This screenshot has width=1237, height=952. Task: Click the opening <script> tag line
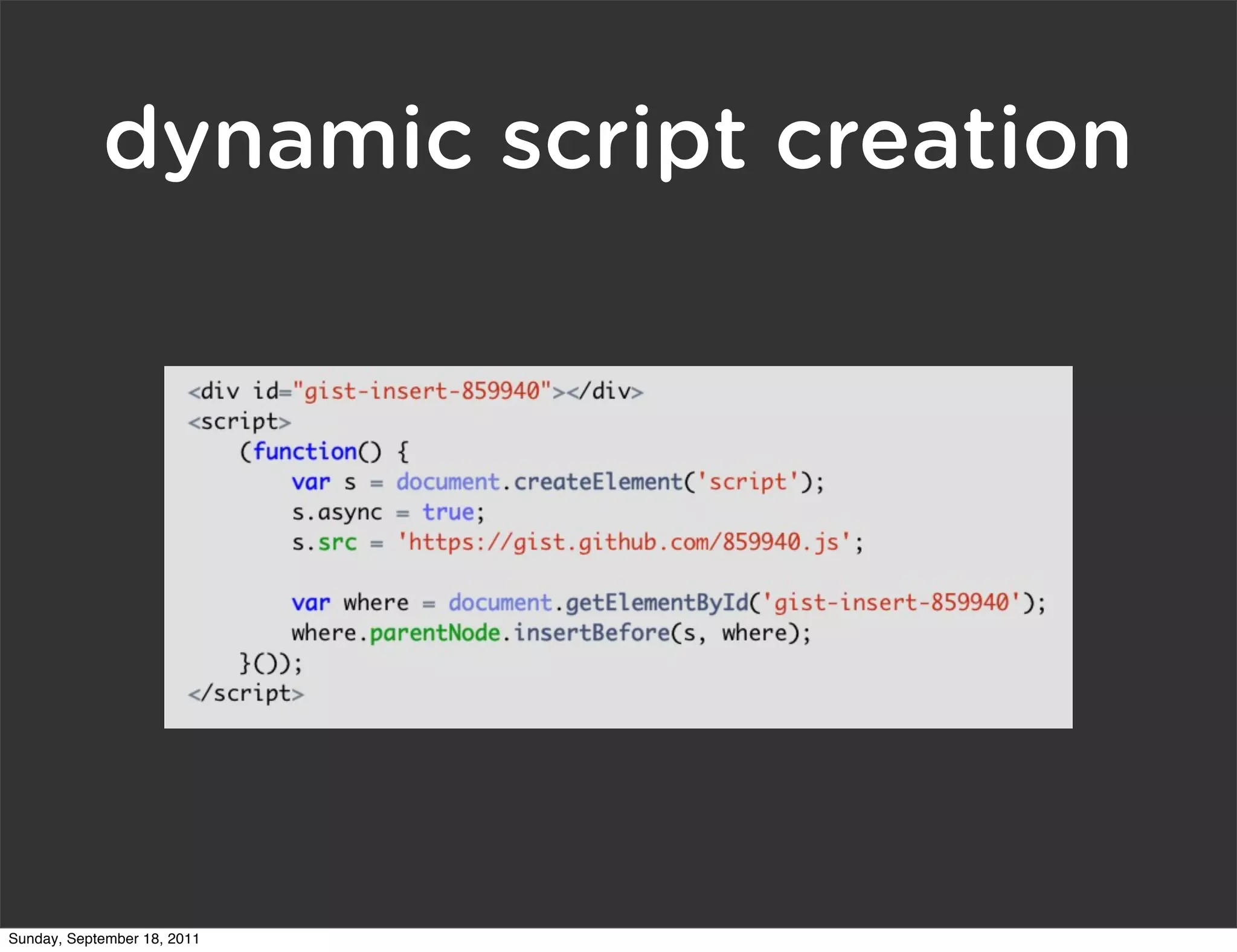(239, 422)
